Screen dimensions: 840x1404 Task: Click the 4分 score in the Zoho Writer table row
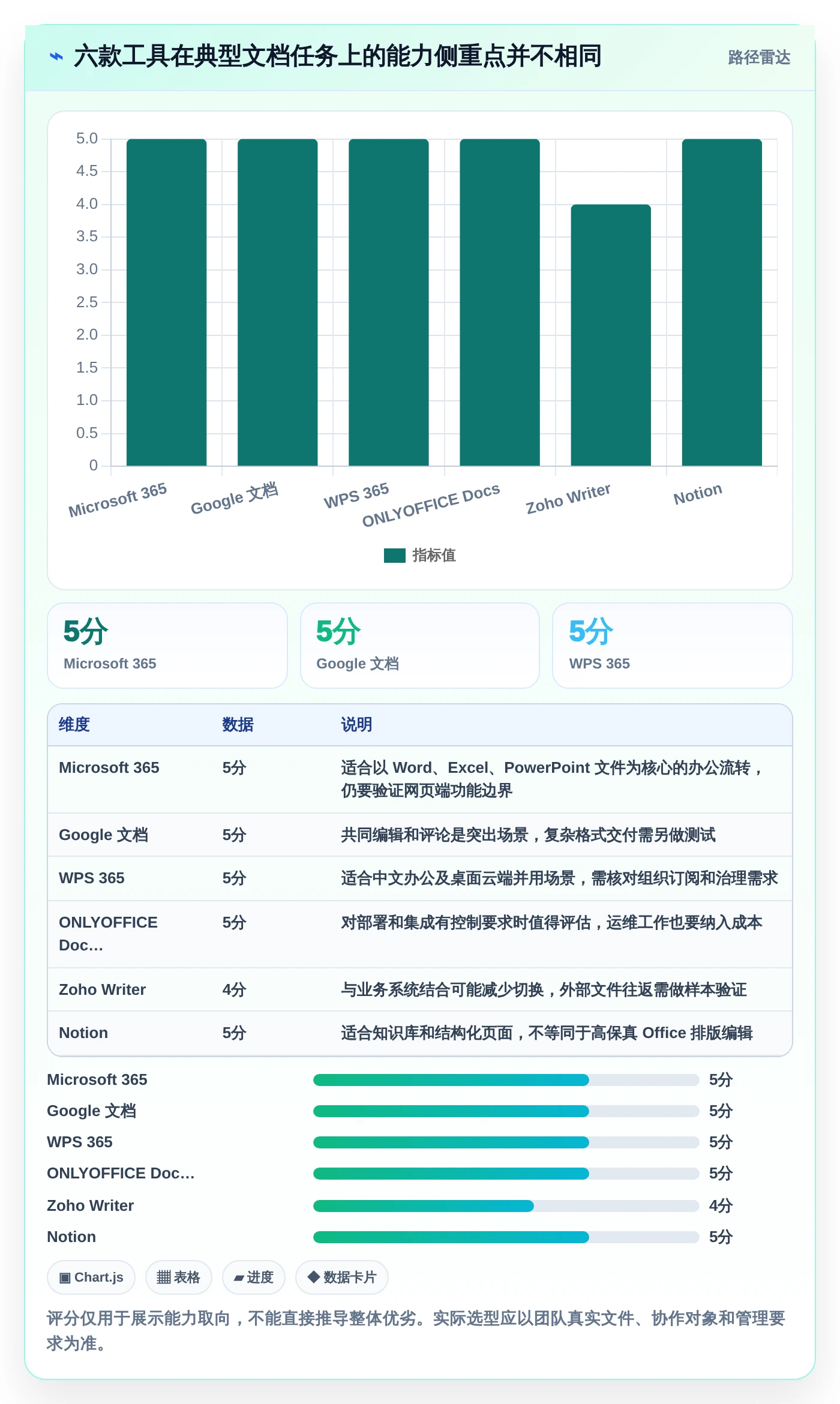235,990
